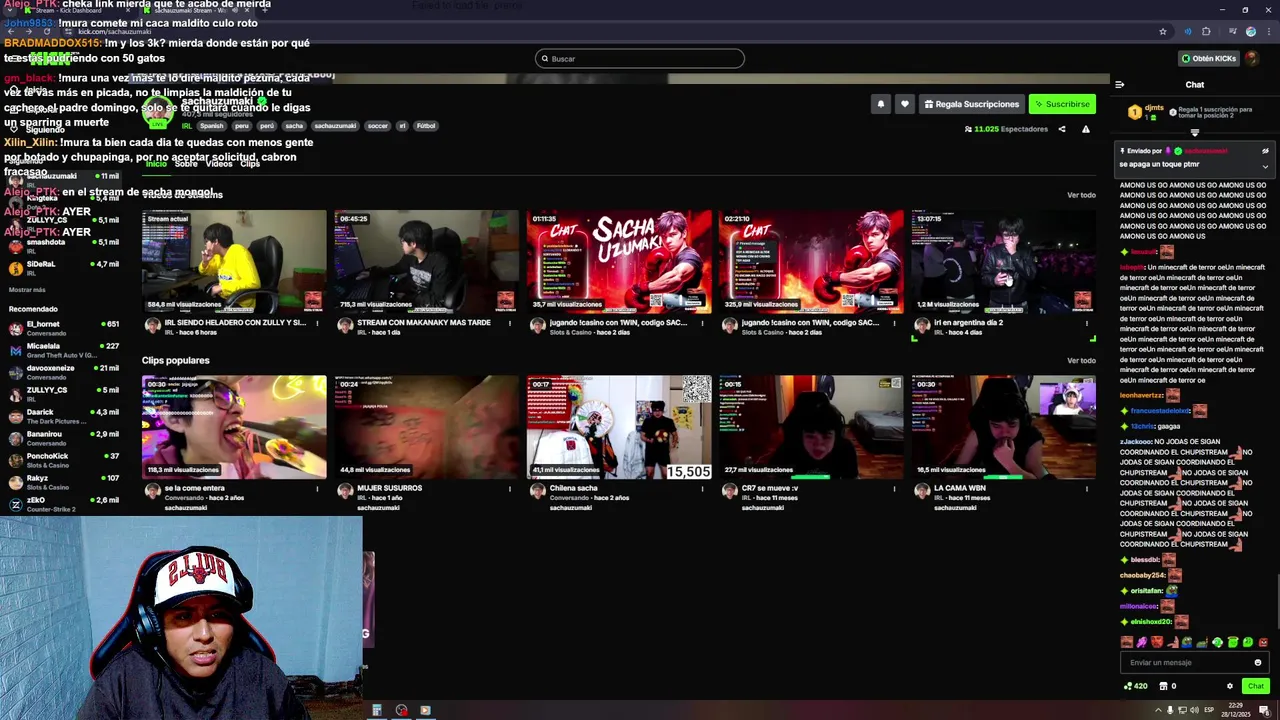This screenshot has width=1280, height=720.
Task: Click the 'Spanish' tag chip
Action: 212,126
